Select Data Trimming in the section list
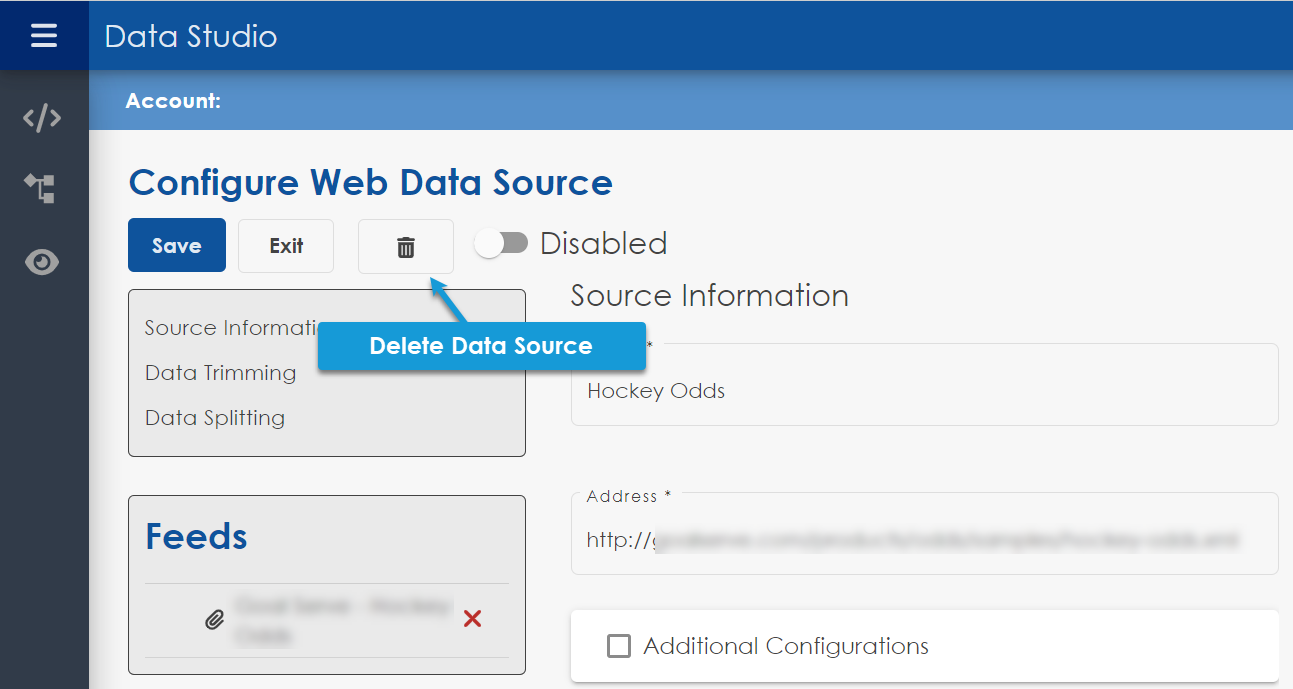Viewport: 1293px width, 689px height. [x=220, y=373]
